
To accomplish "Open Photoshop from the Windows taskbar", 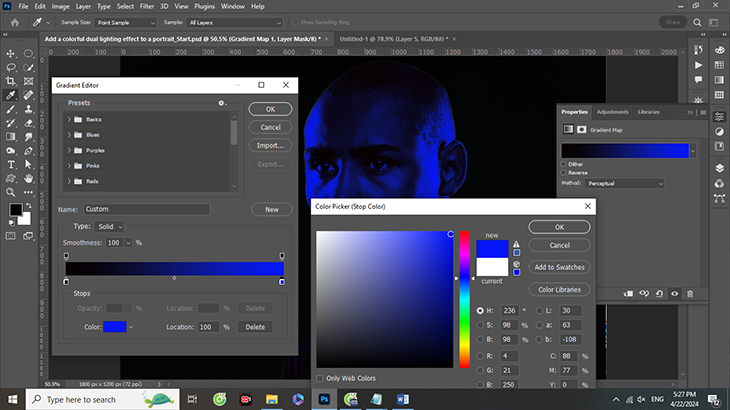I will (x=324, y=399).
